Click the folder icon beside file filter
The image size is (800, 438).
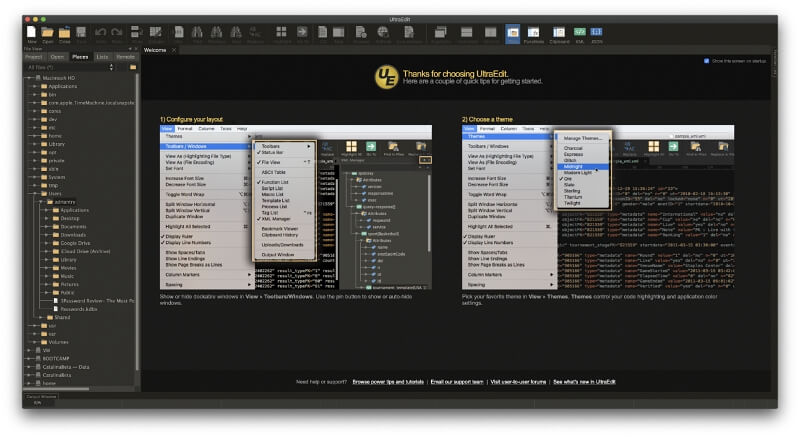coord(133,67)
